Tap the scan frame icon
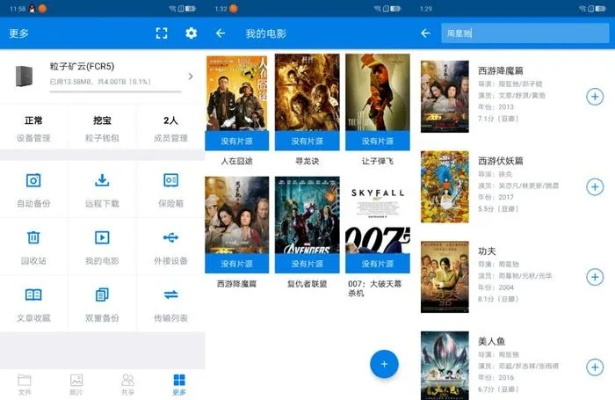Image resolution: width=615 pixels, height=400 pixels. (x=162, y=33)
